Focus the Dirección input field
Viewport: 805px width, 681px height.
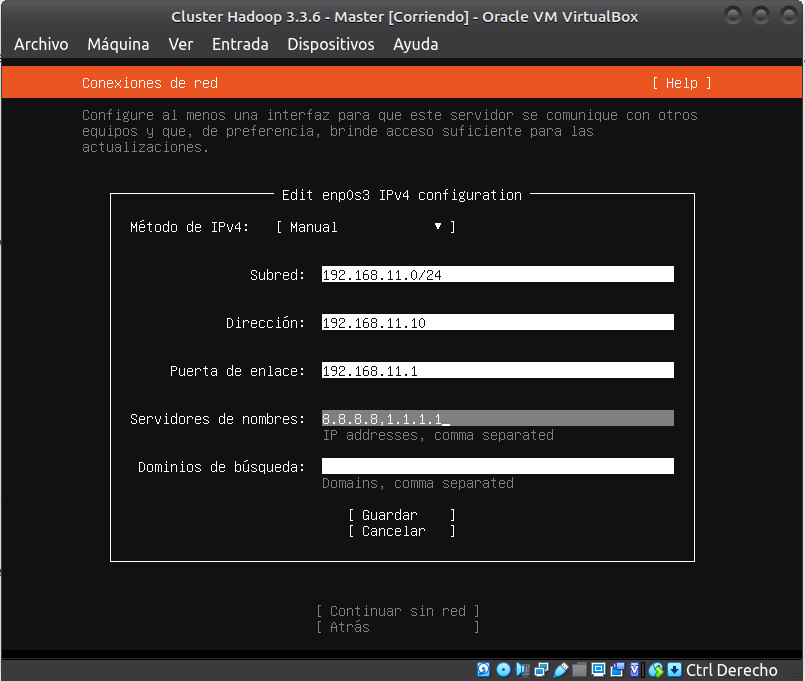497,323
